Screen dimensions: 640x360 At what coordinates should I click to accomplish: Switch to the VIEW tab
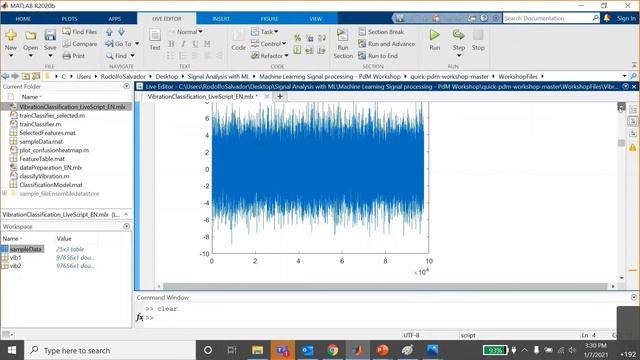[316, 19]
